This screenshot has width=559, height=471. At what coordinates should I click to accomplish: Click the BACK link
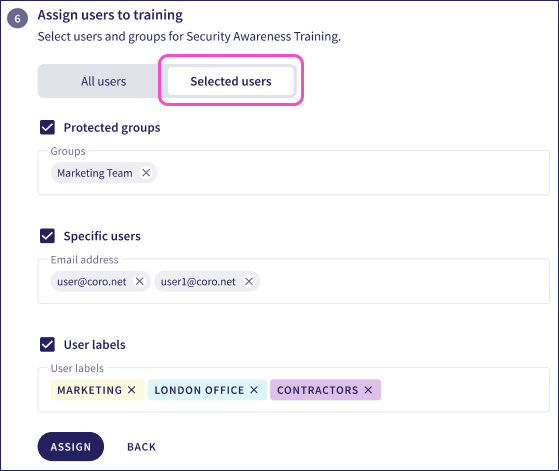(x=142, y=447)
